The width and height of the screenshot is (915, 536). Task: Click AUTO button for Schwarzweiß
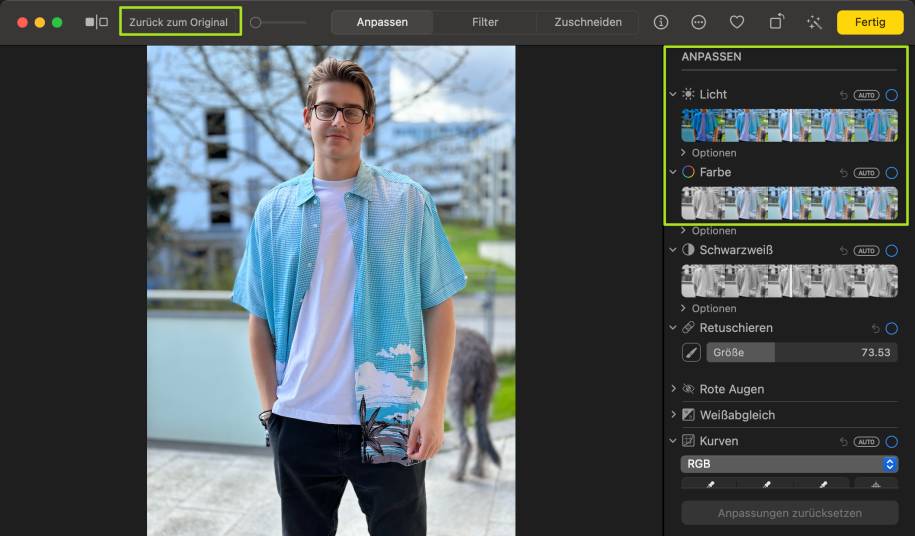(x=866, y=250)
